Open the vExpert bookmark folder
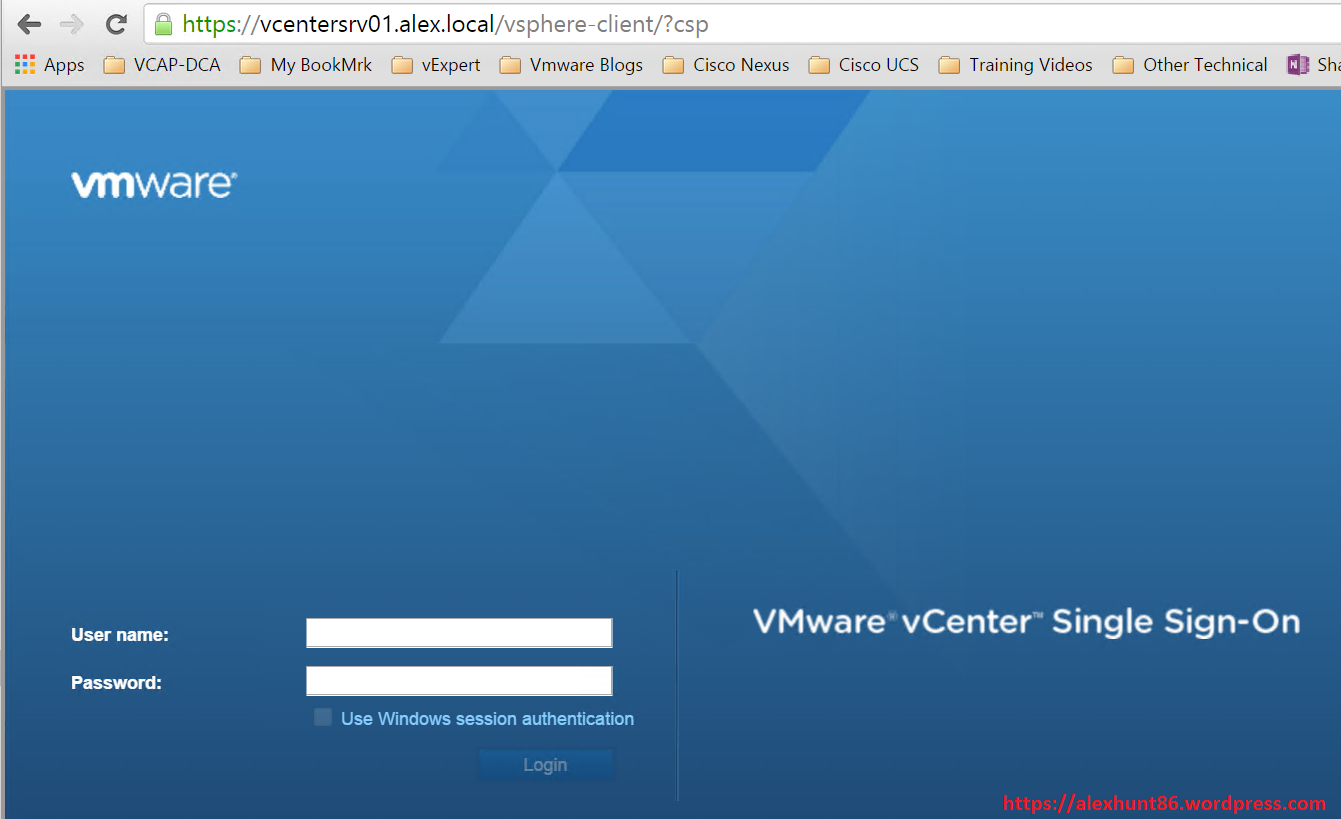 (436, 65)
